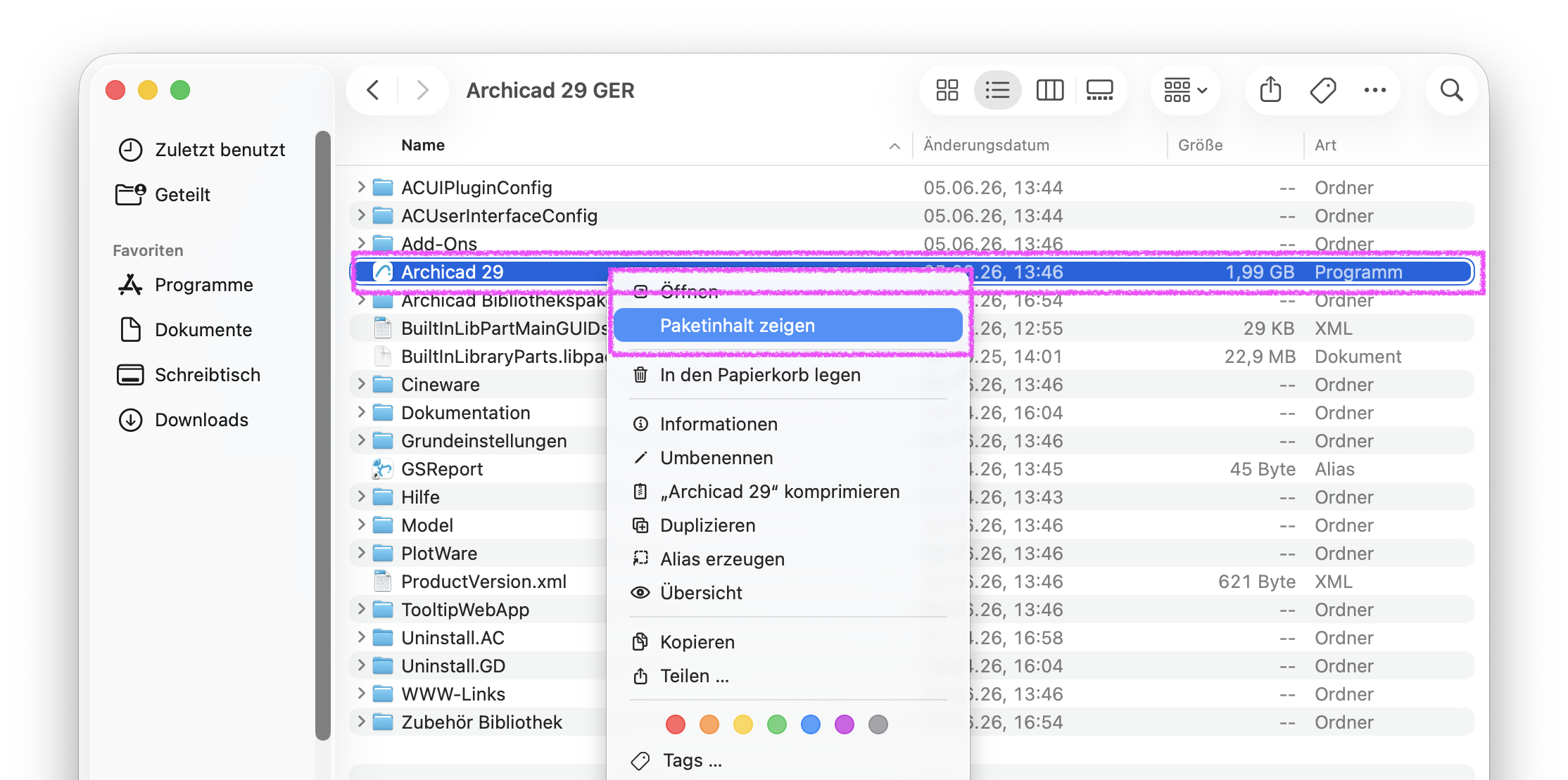1568x780 pixels.
Task: Sort by Änderungsdatum column header
Action: (x=986, y=145)
